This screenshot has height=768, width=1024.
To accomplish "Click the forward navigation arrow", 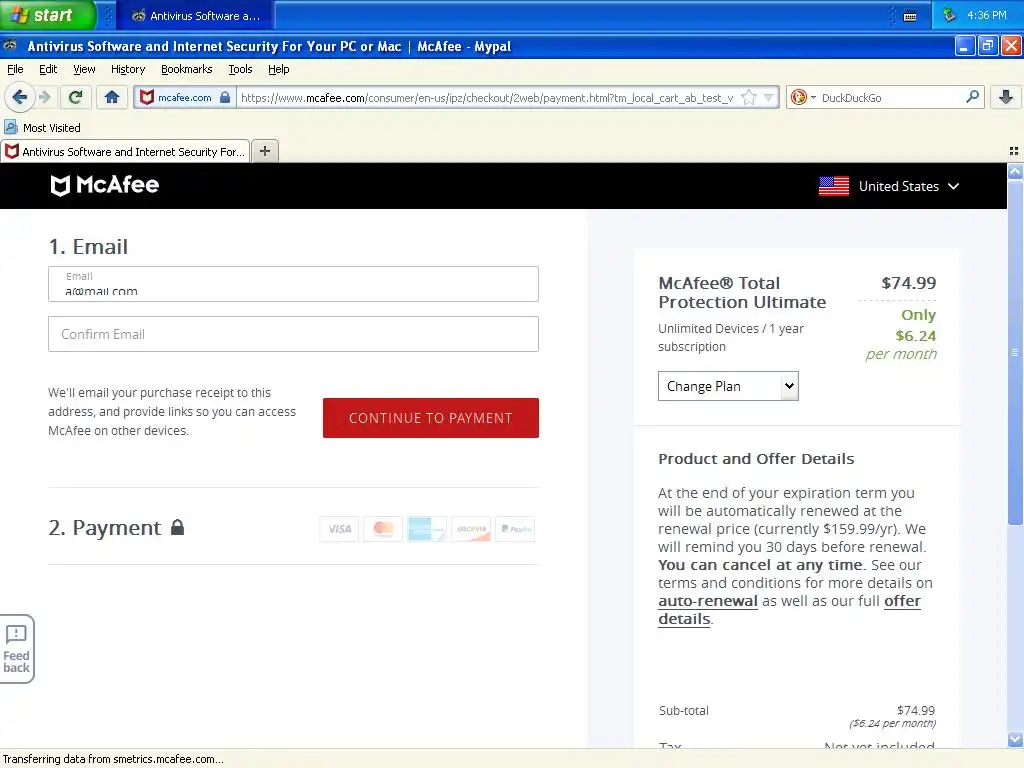I will tap(45, 97).
